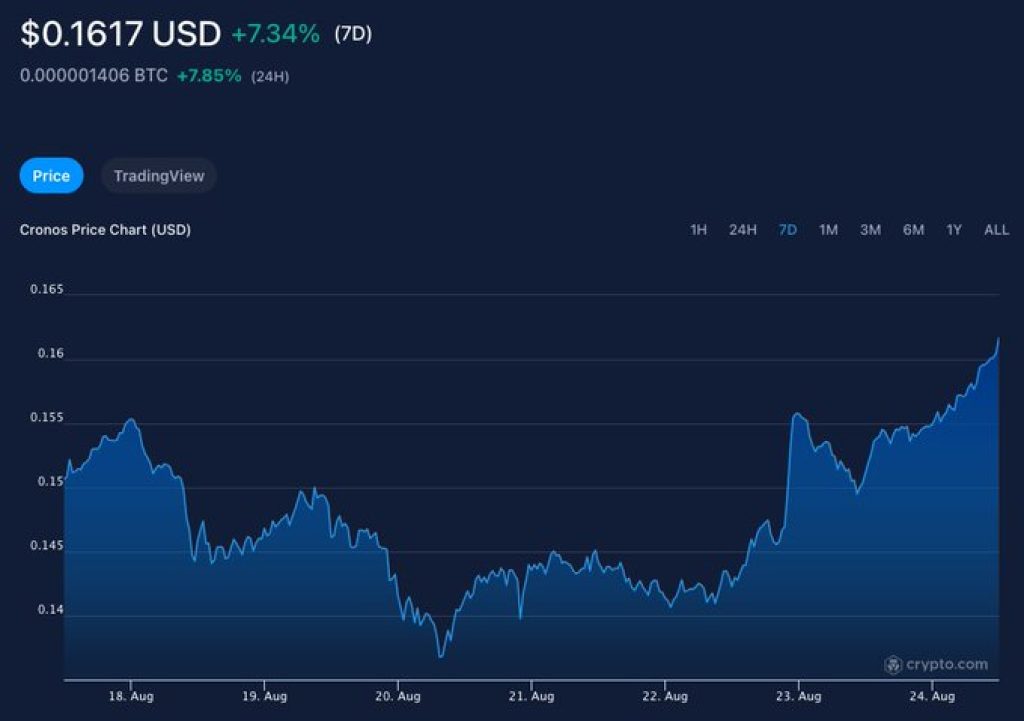Click the 24. Aug axis label
The width and height of the screenshot is (1024, 721).
932,696
